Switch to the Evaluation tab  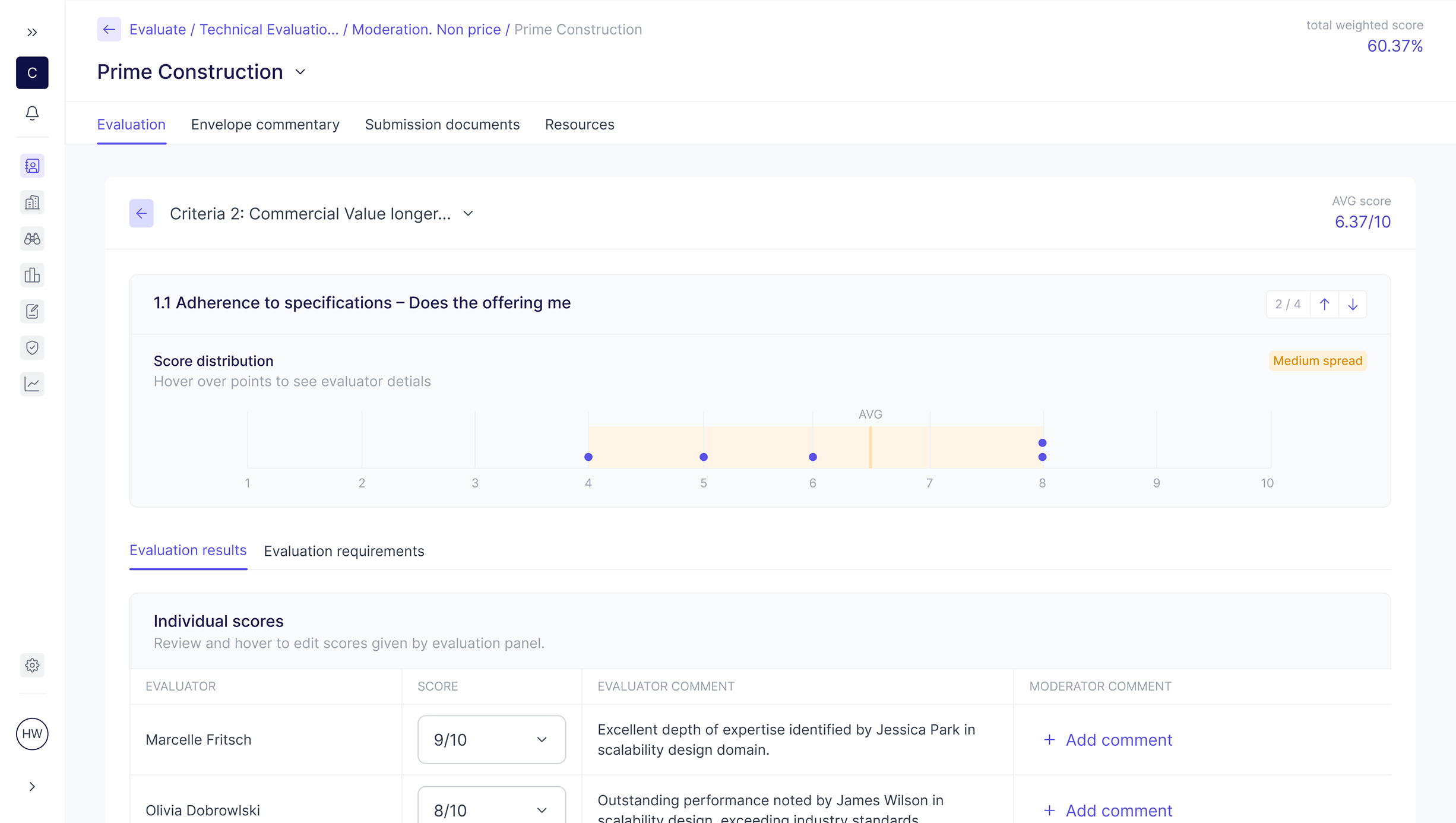131,124
